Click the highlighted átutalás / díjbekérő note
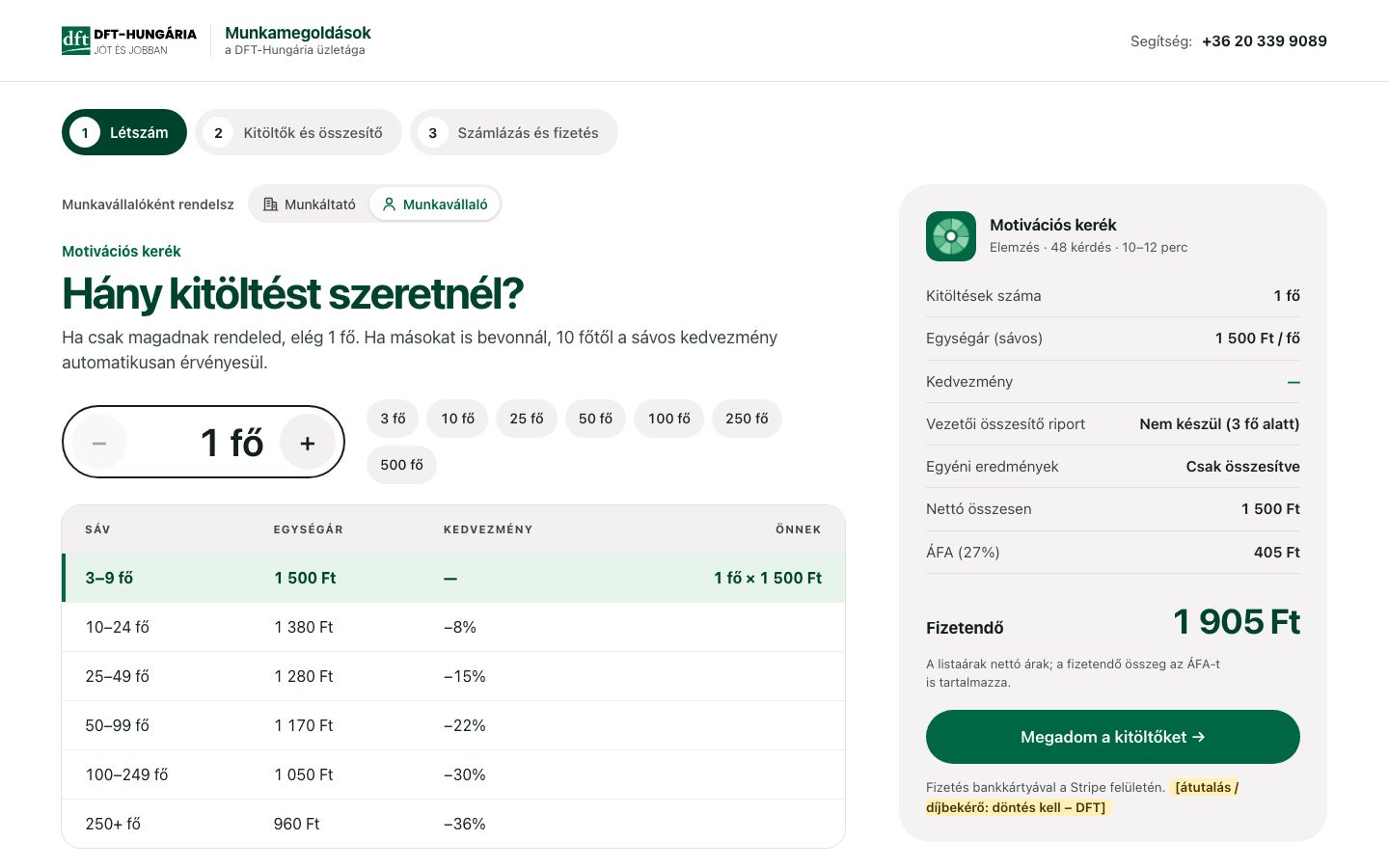The height and width of the screenshot is (868, 1389). (1082, 798)
